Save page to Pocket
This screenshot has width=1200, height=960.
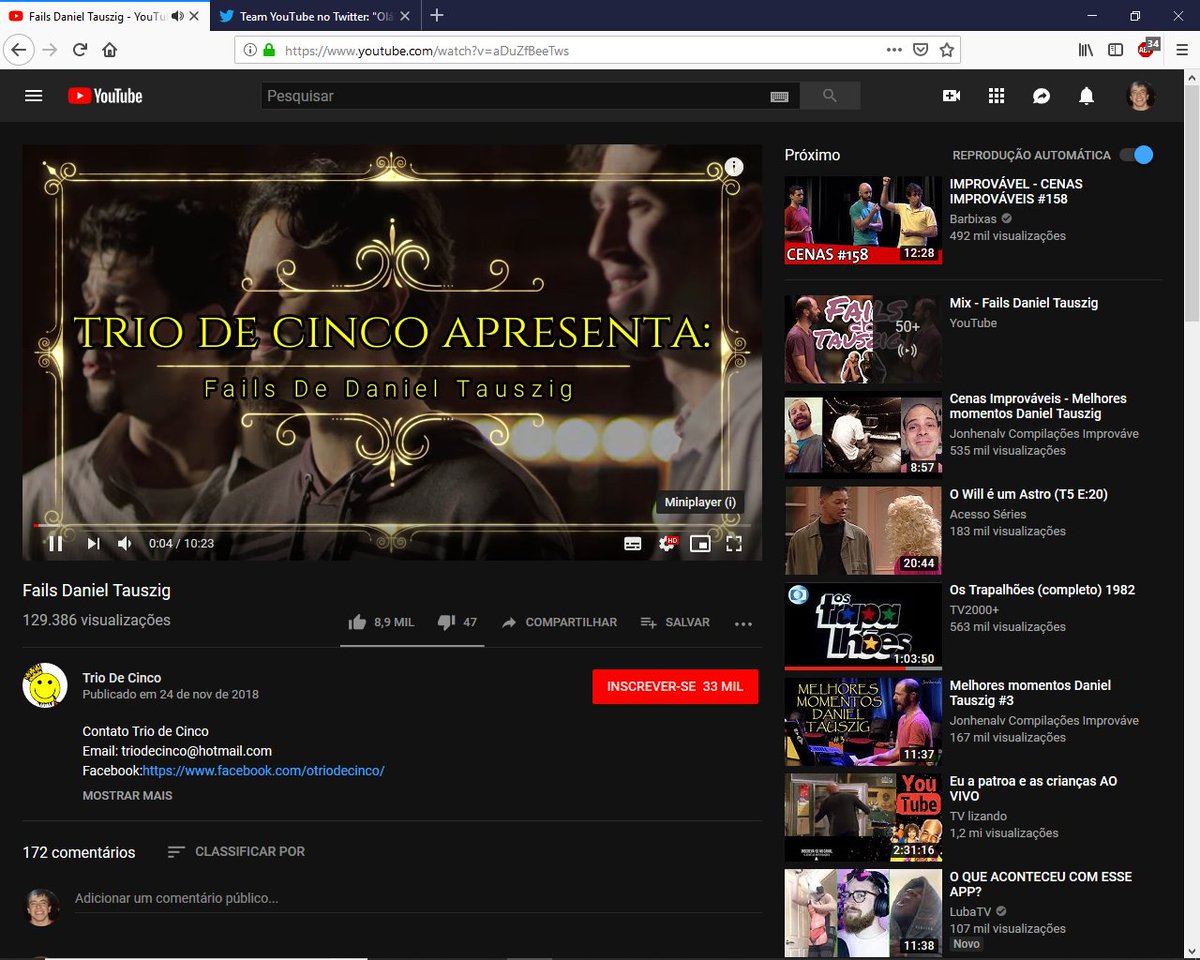pos(921,49)
